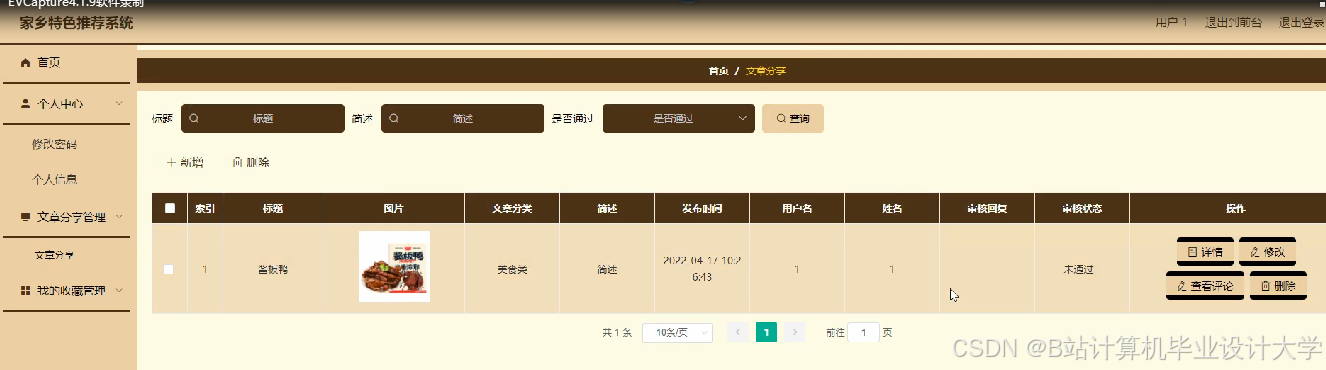1326x370 pixels.
Task: Click the 2022-04-17 publish time cell
Action: pos(702,268)
